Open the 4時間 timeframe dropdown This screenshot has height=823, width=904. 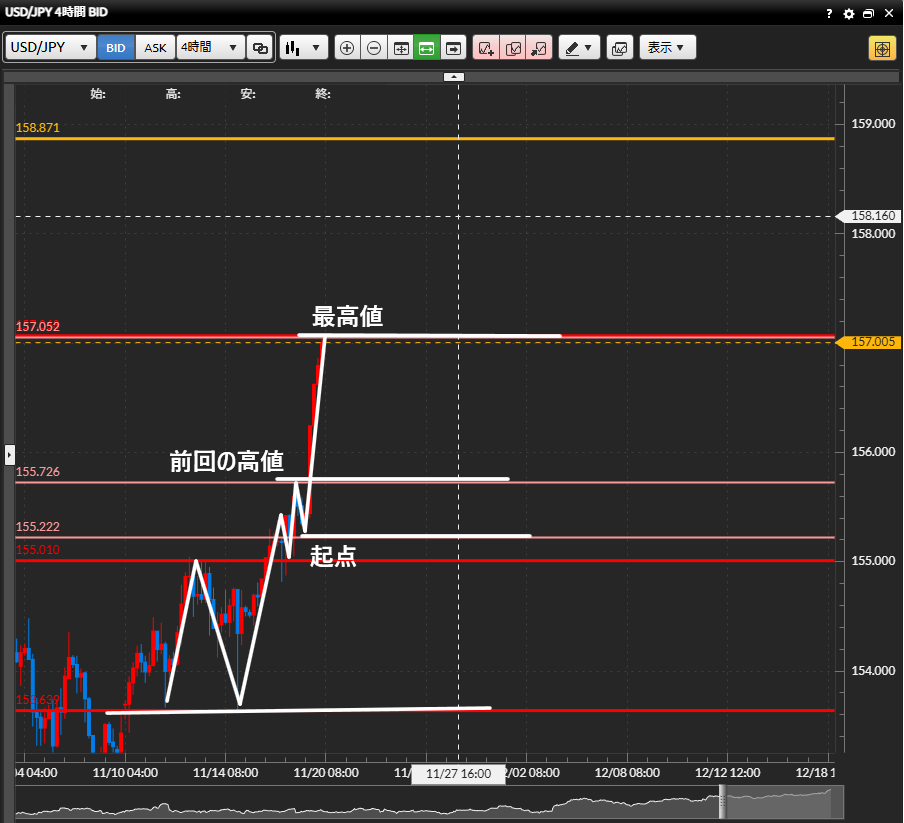[210, 48]
